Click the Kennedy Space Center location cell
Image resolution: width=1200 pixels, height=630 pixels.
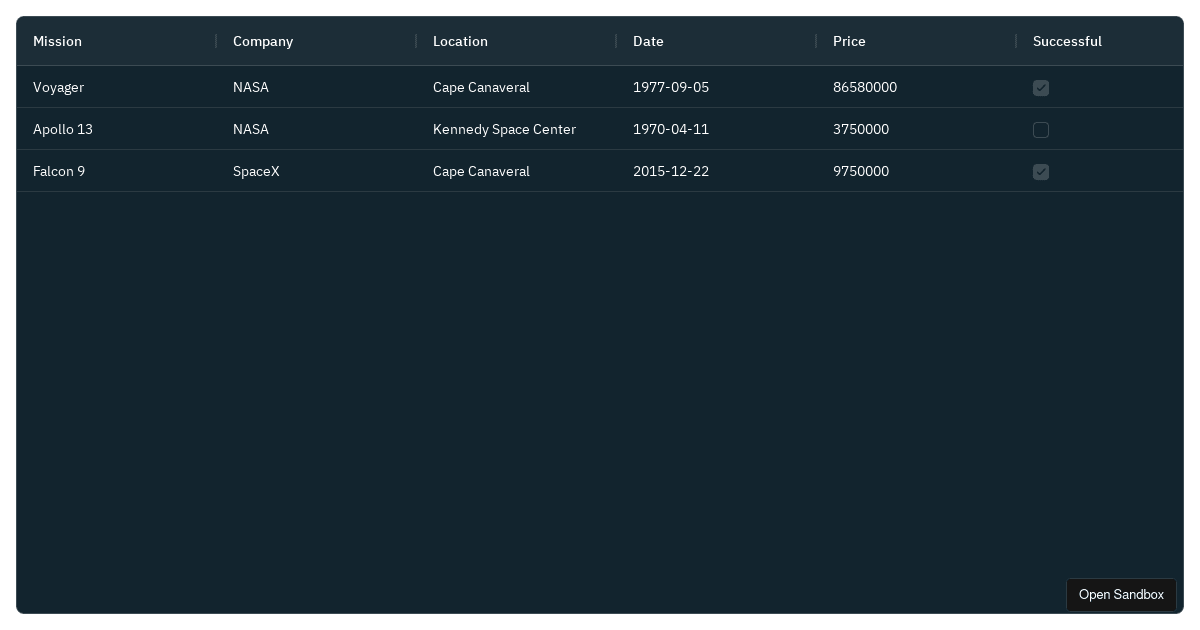[504, 129]
